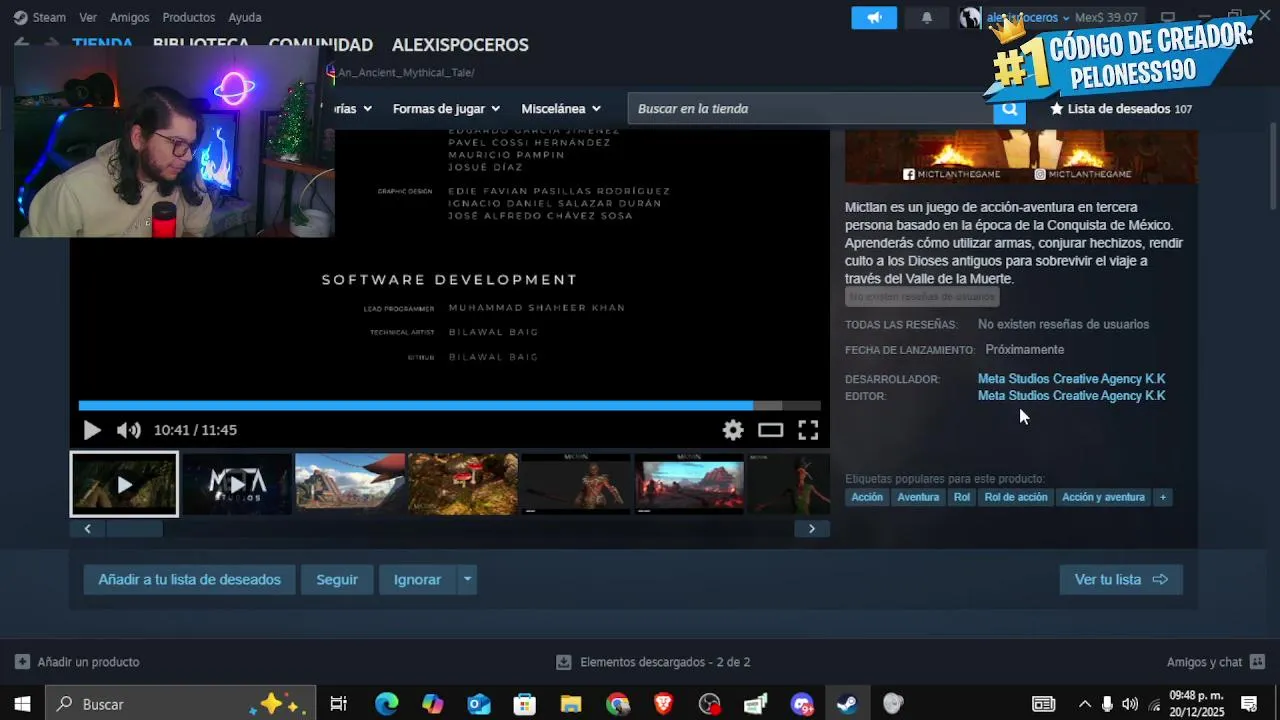Click the Seguir button
This screenshot has height=720, width=1280.
337,579
